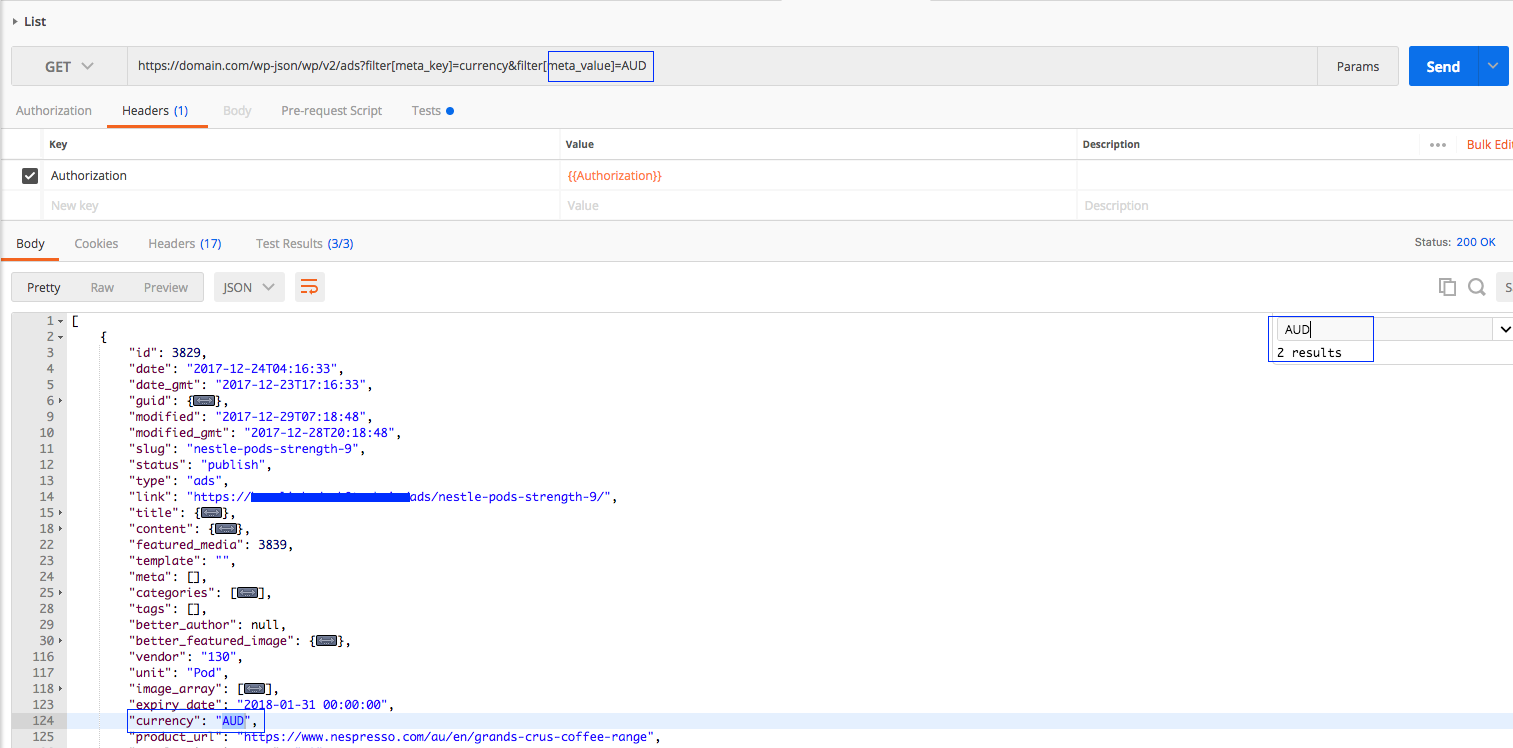This screenshot has width=1513, height=748.
Task: Expand the List section triangle
Action: coord(15,21)
